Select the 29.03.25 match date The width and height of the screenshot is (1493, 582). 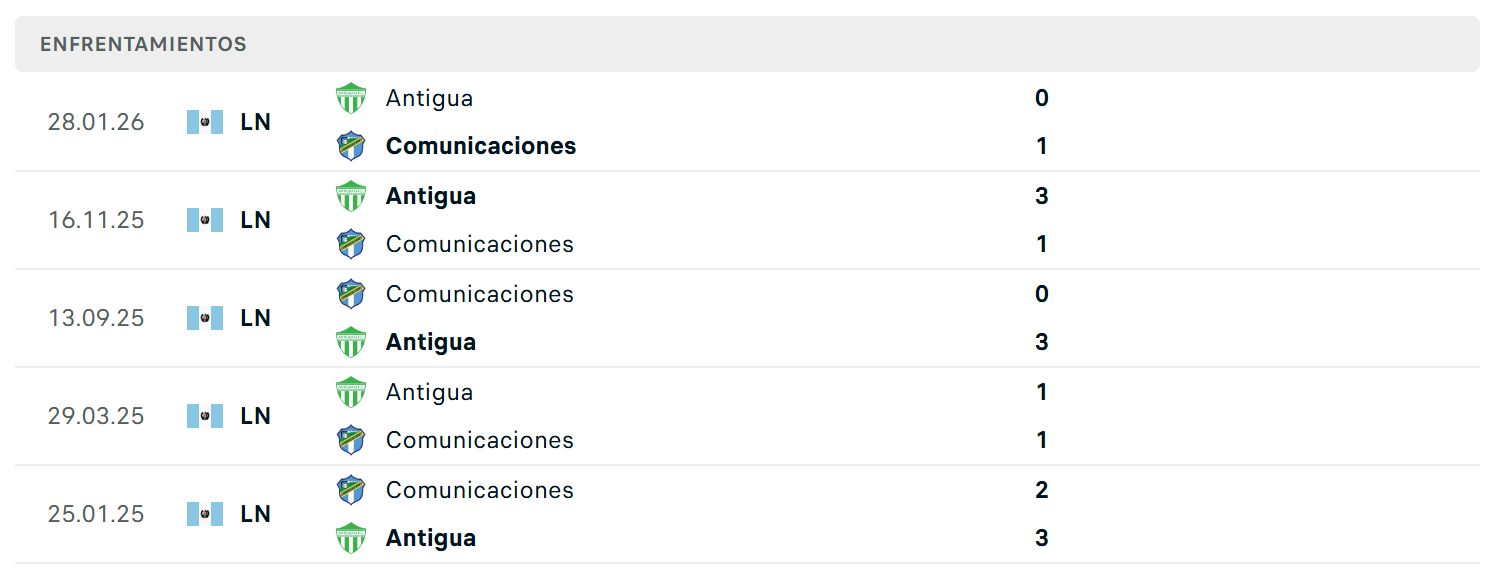coord(96,416)
